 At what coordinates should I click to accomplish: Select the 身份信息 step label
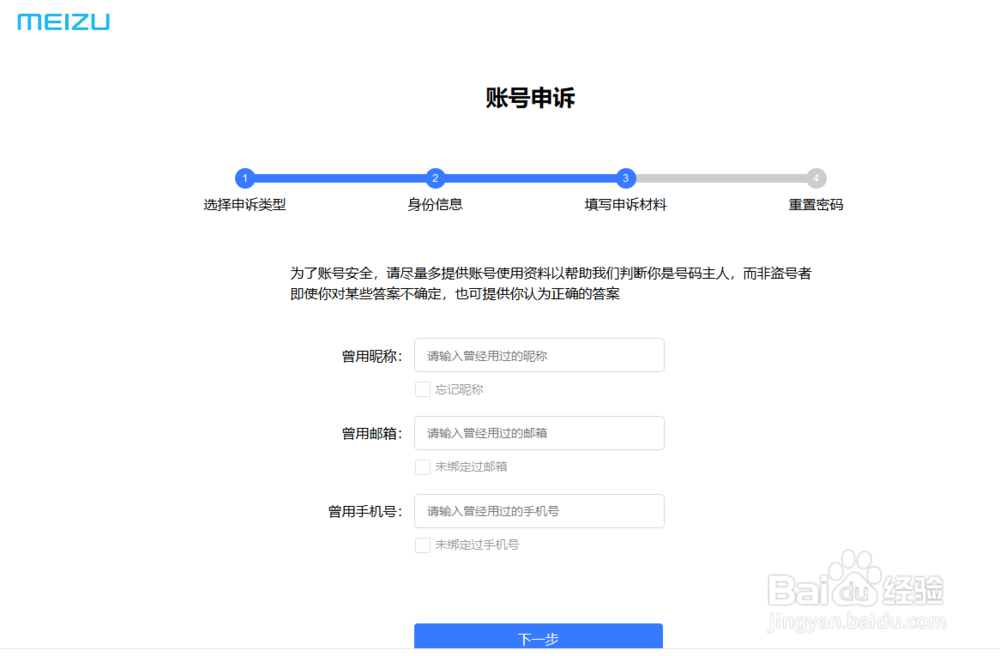435,203
